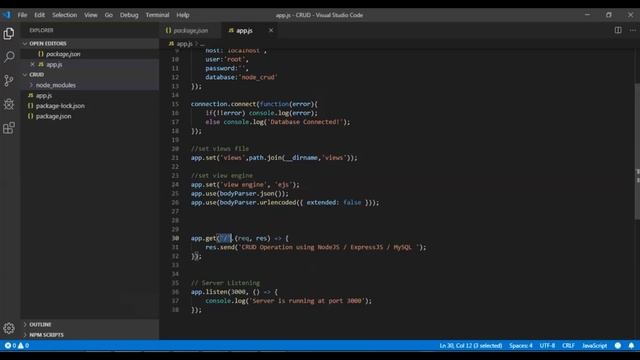The image size is (640, 360).
Task: Close the app.js editor tab
Action: [x=271, y=30]
